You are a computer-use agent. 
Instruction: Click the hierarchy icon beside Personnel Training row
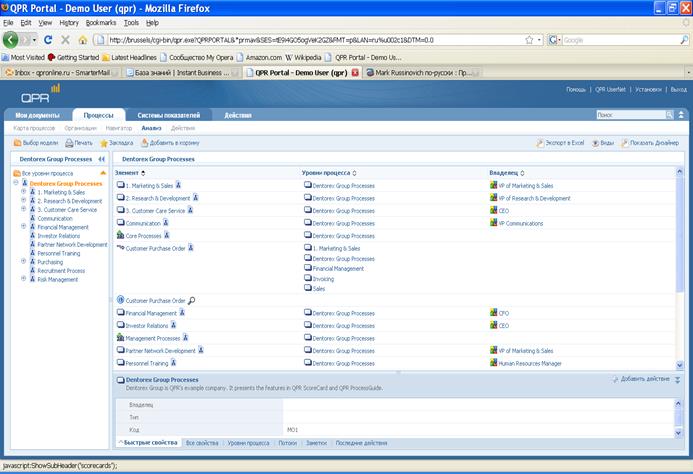coord(174,363)
